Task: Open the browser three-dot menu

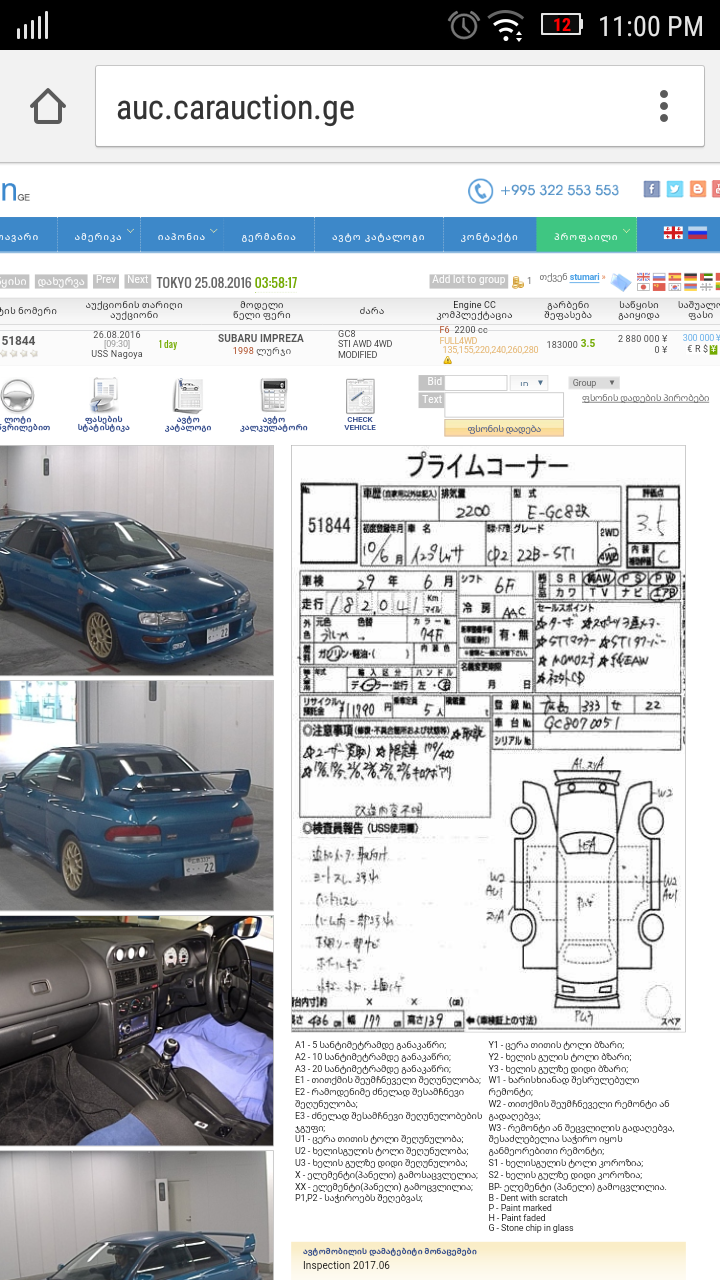Action: (x=664, y=106)
